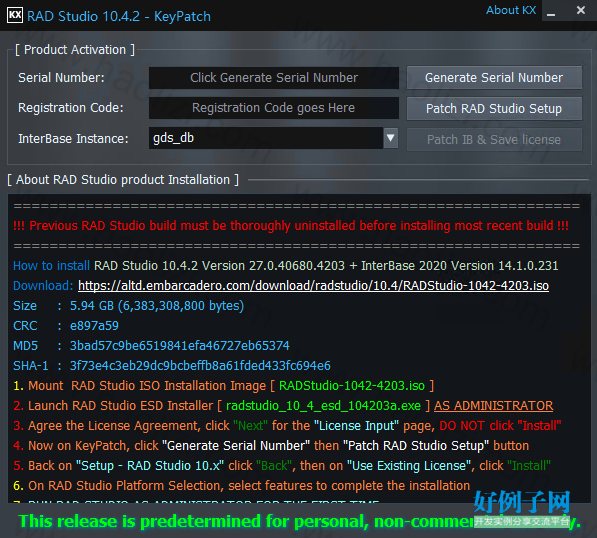Click the CRC value e897a59
597x538 pixels.
(94, 326)
